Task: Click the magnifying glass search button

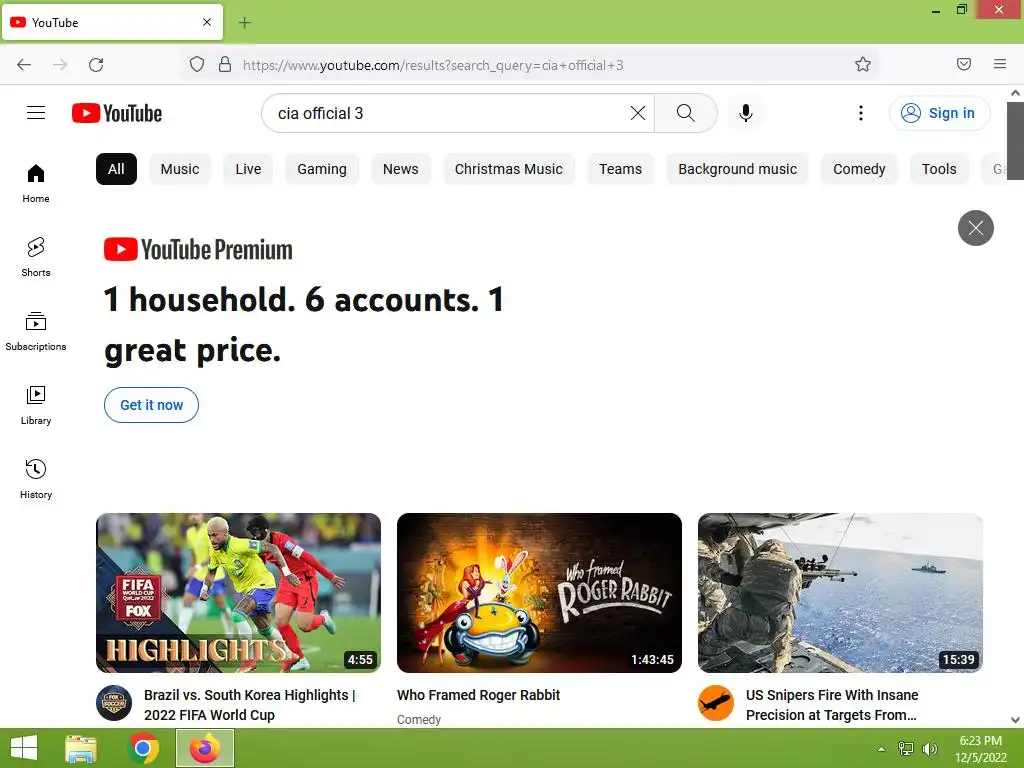Action: [x=686, y=113]
